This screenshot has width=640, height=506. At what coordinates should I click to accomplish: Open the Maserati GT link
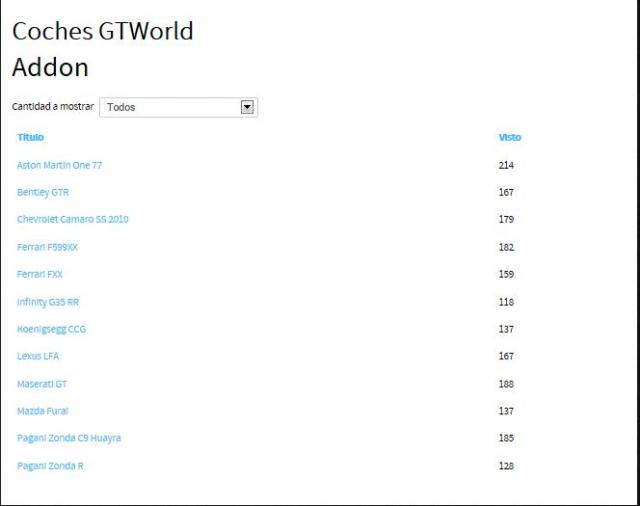42,384
